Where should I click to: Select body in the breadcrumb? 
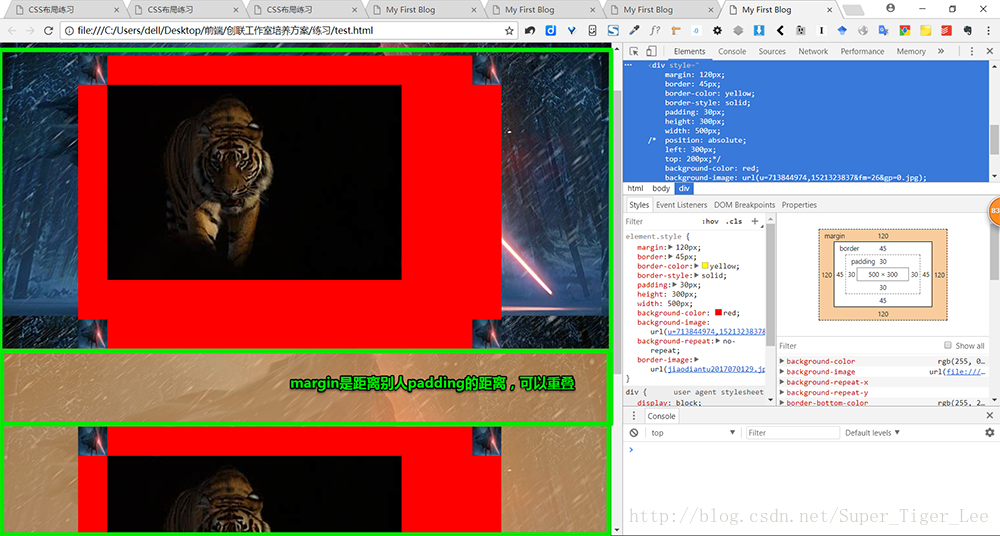coord(661,188)
